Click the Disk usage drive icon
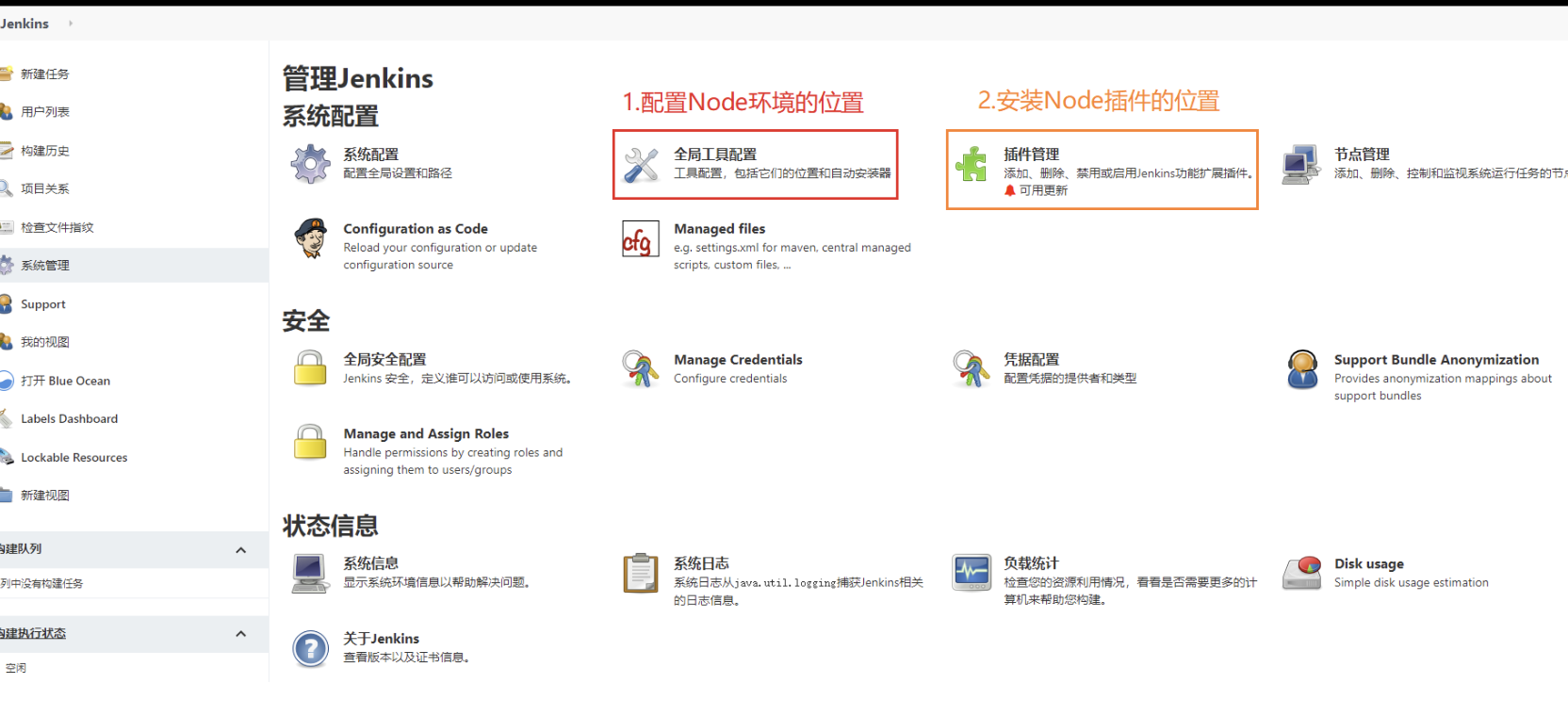The height and width of the screenshot is (716, 1568). [1302, 573]
